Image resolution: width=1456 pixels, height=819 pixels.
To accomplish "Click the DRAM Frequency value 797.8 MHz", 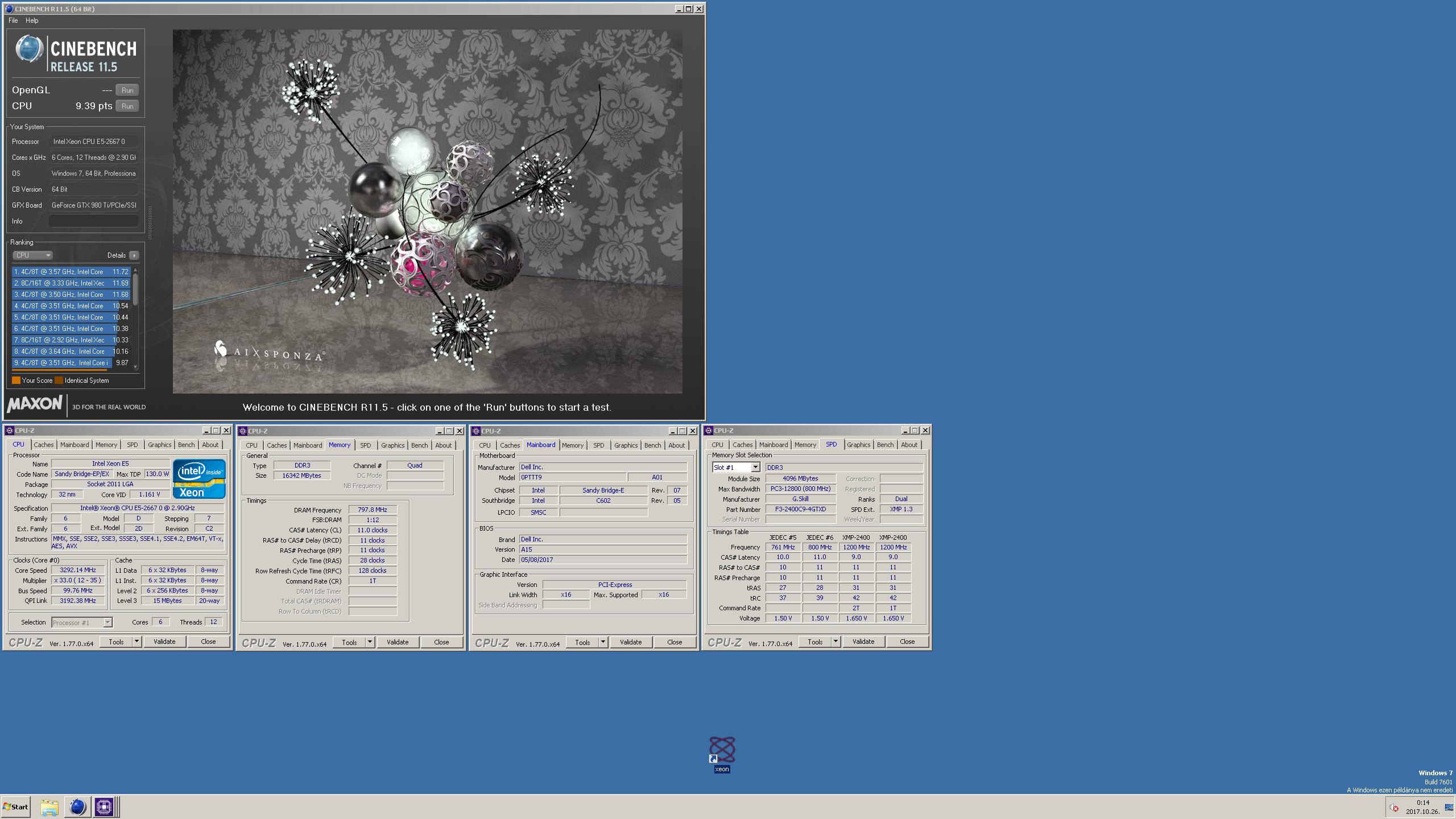I will coord(373,510).
